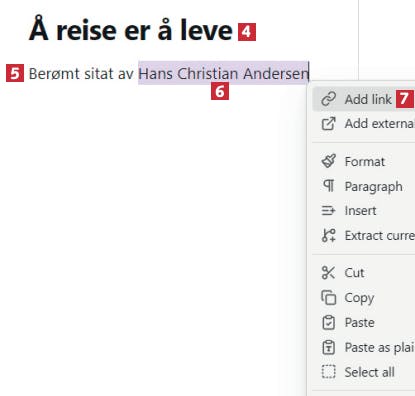The width and height of the screenshot is (415, 396).
Task: Click the Paragraph pilcrow icon
Action: coord(328,186)
